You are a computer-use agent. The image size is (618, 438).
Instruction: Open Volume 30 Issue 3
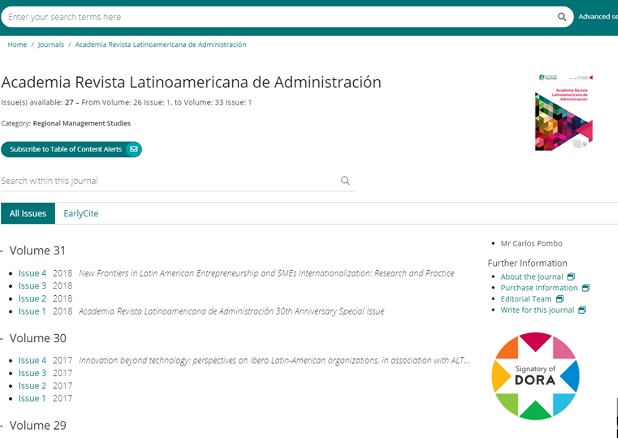(x=32, y=373)
